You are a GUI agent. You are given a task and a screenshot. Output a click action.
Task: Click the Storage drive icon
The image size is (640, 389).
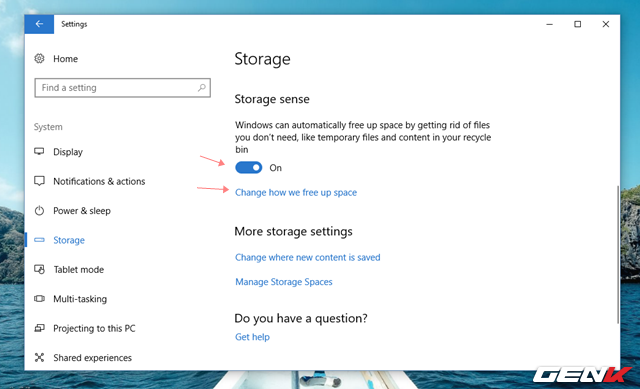pyautogui.click(x=39, y=240)
